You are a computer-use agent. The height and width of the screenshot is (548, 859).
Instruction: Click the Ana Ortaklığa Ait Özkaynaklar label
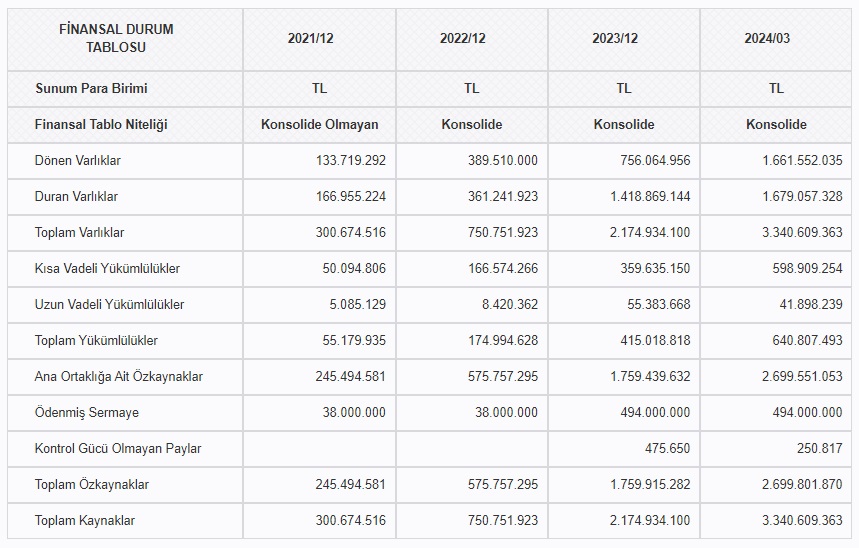[119, 376]
